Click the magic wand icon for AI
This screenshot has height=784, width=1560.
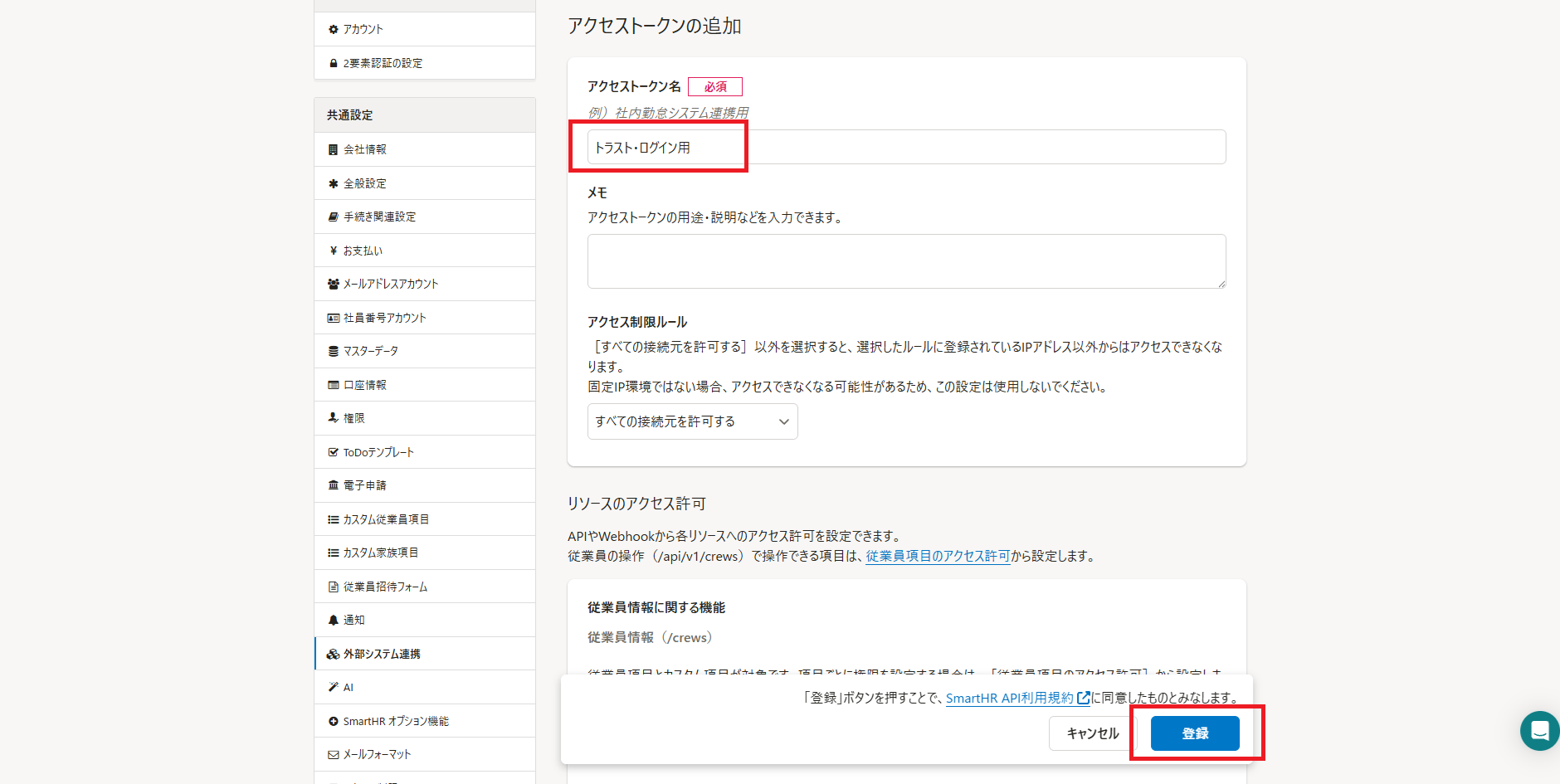coord(334,687)
